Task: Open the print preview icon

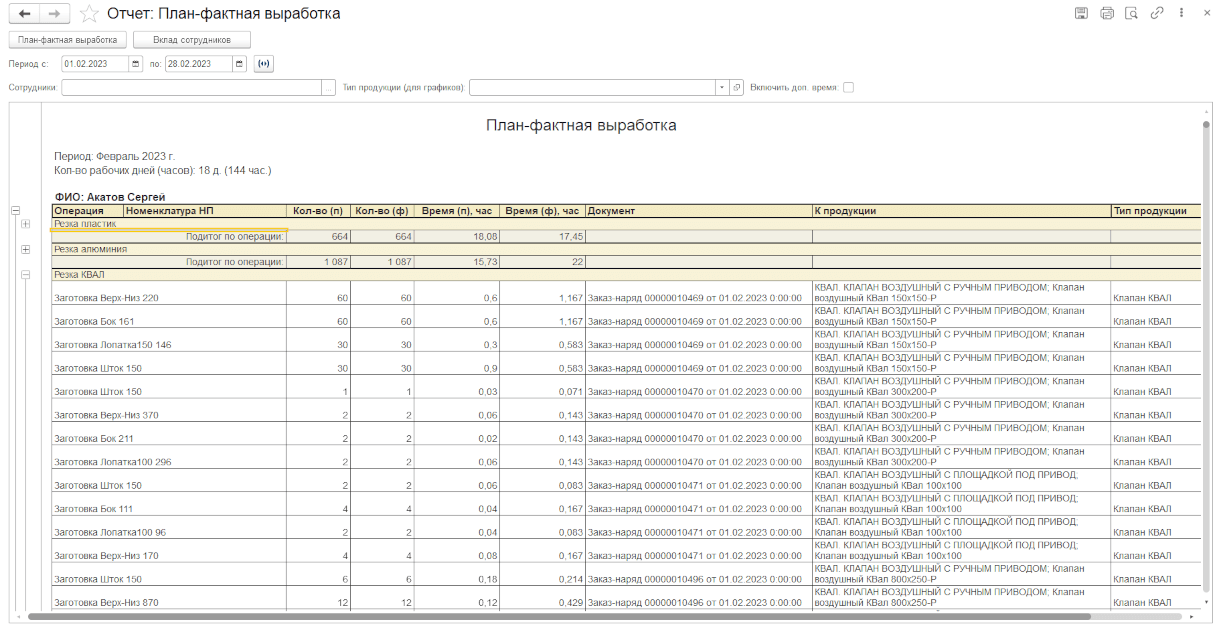Action: coord(1131,14)
